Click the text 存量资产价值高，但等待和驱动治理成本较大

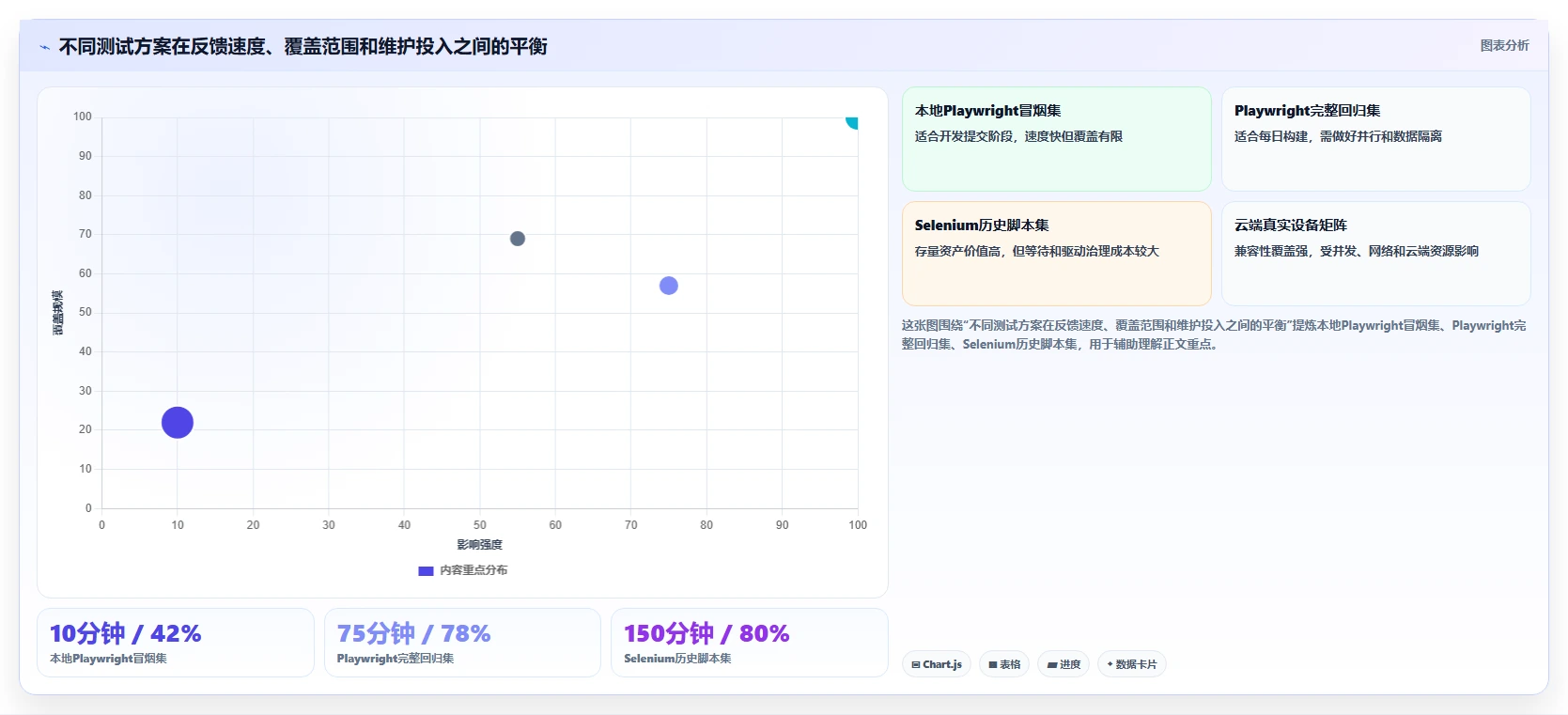tap(1037, 251)
